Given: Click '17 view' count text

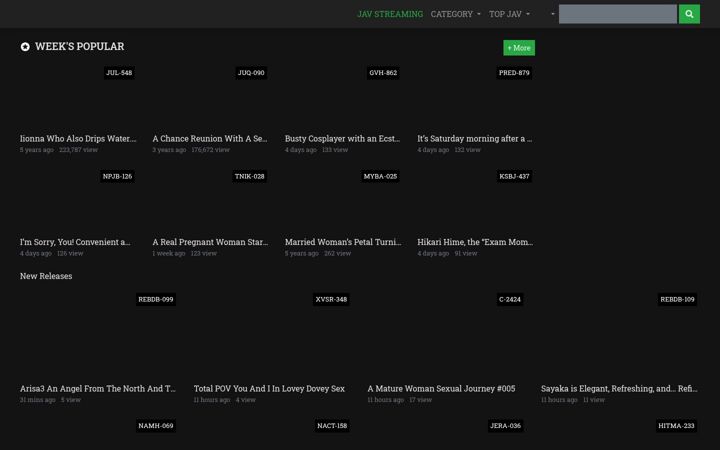Looking at the screenshot, I should pos(420,400).
